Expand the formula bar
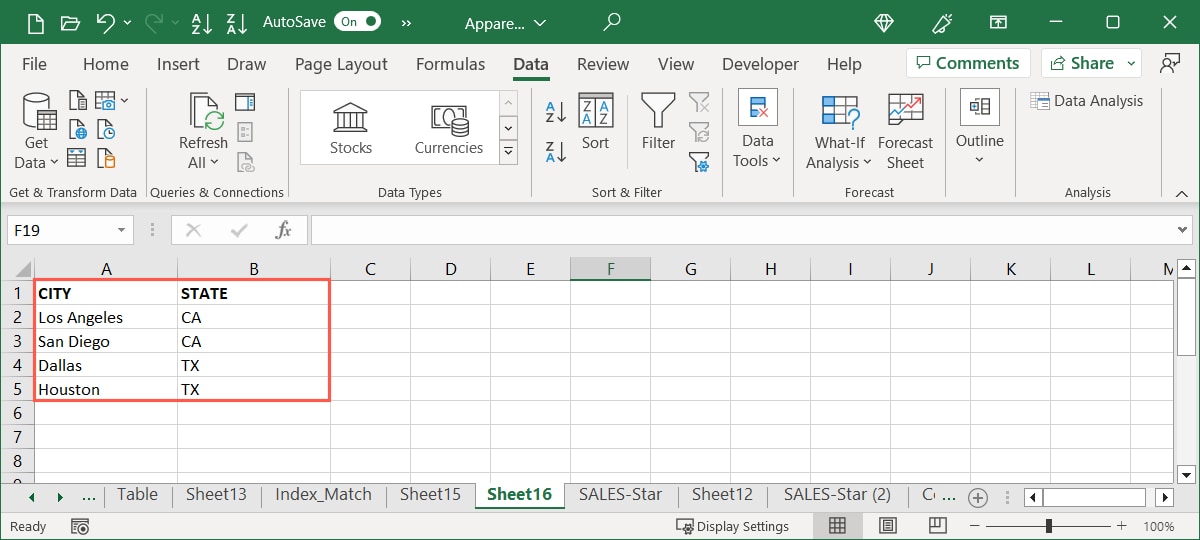The height and width of the screenshot is (540, 1200). click(x=1184, y=230)
